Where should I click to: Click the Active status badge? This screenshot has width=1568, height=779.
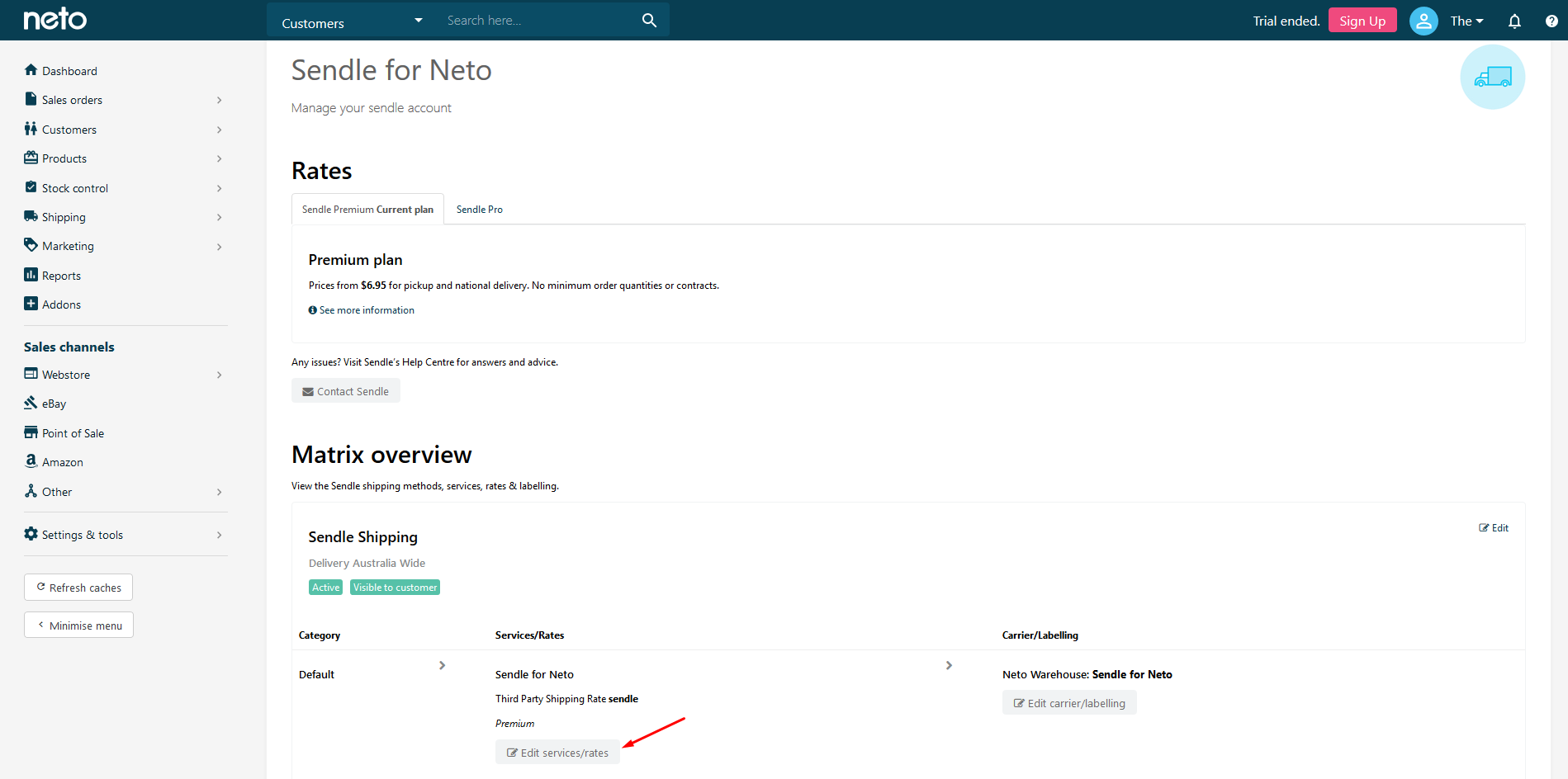(325, 588)
